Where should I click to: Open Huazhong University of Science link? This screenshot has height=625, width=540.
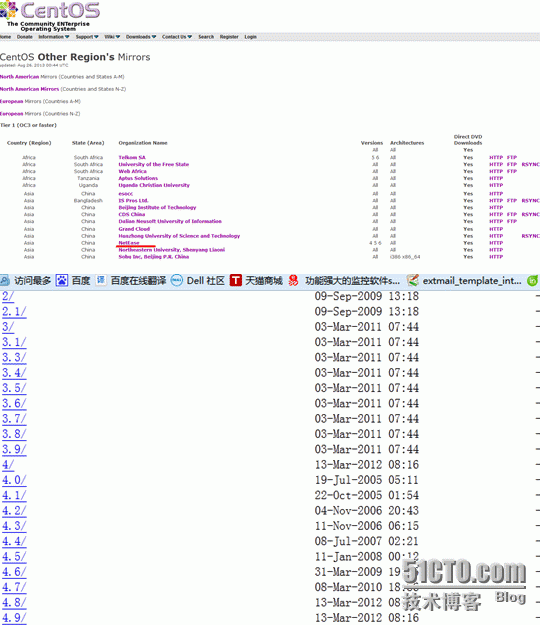[x=179, y=236]
